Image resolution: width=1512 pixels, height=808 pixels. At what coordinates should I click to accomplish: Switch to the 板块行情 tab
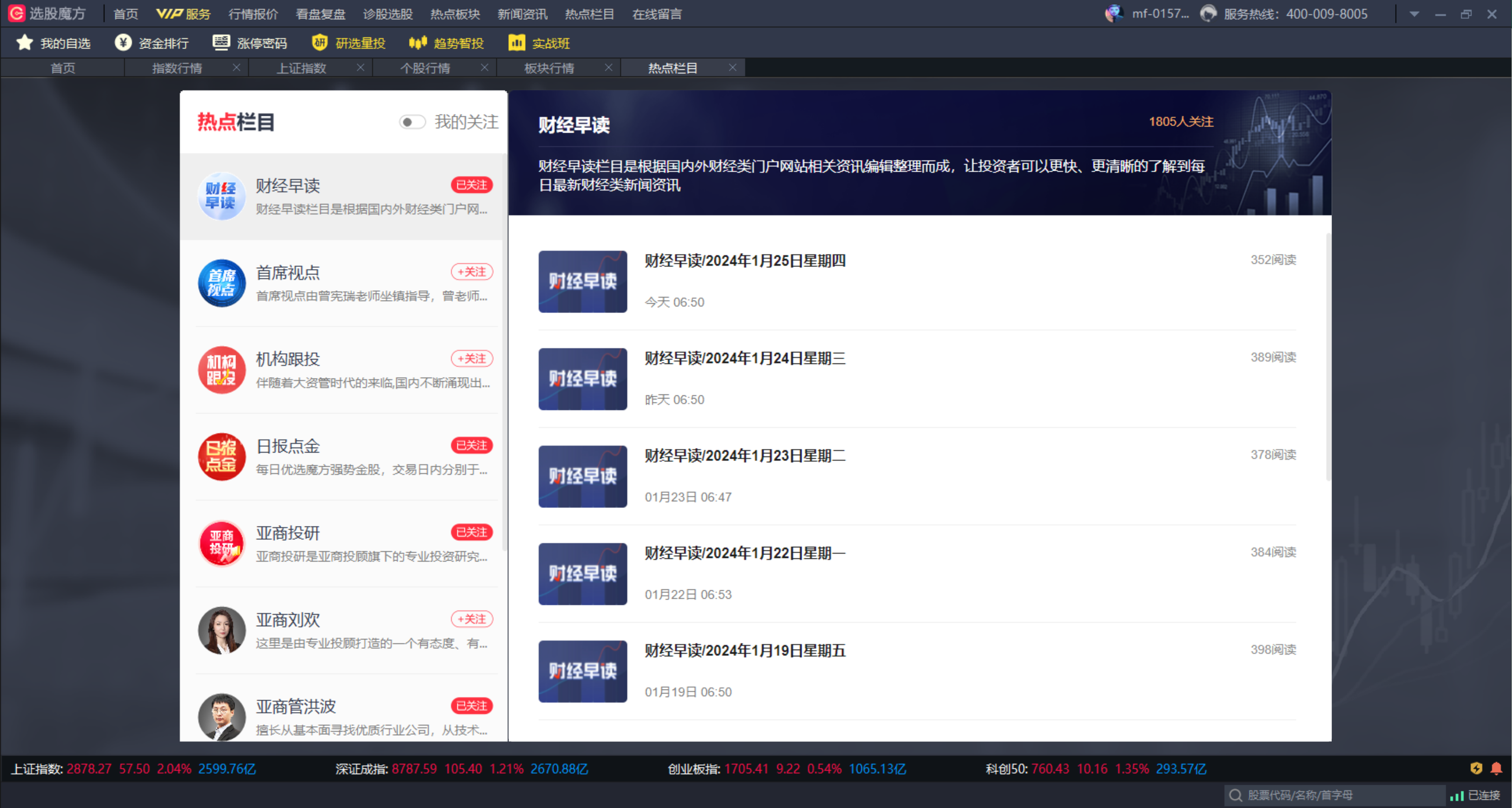point(549,67)
